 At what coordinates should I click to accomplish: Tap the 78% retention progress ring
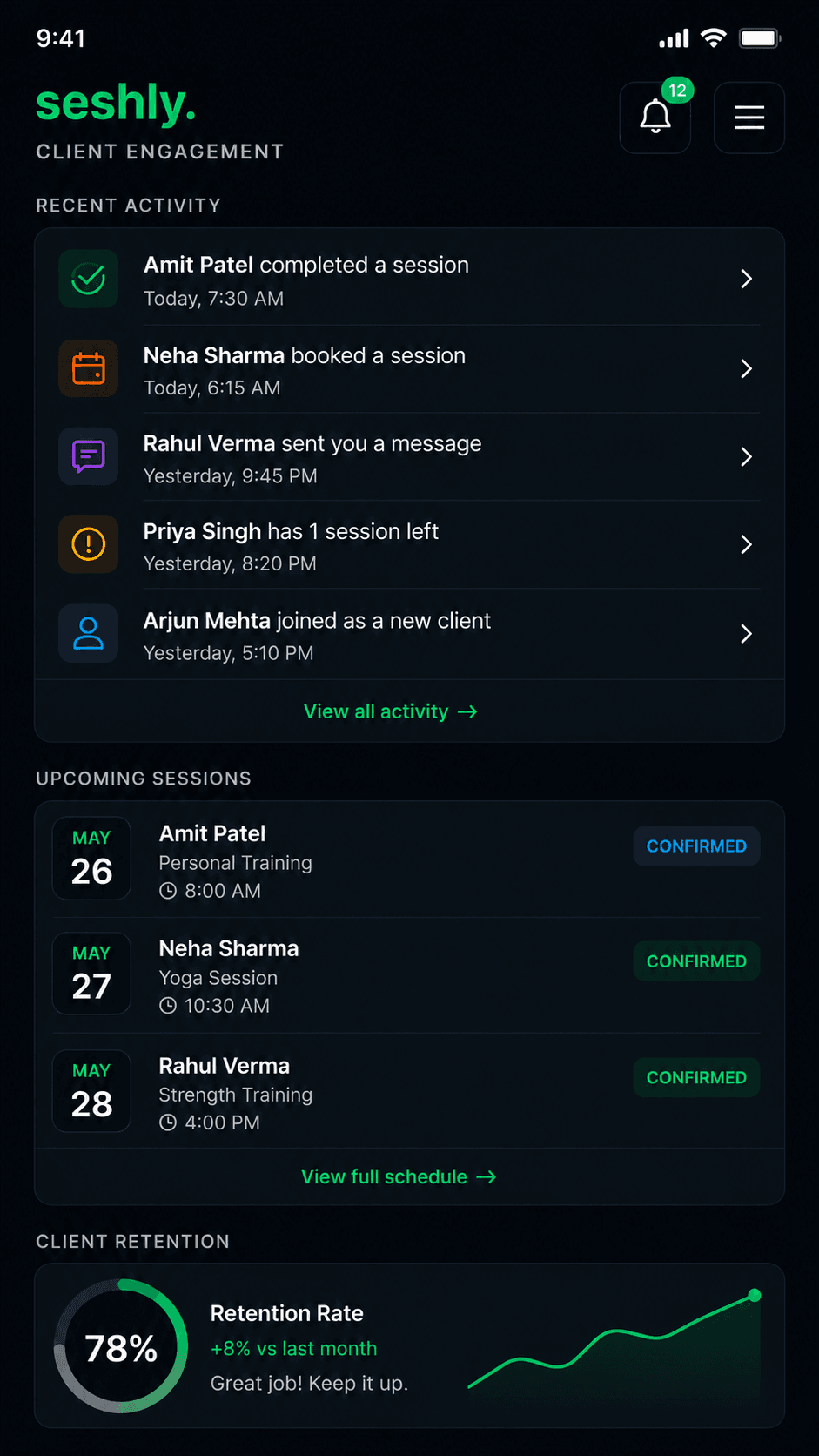tap(121, 1346)
